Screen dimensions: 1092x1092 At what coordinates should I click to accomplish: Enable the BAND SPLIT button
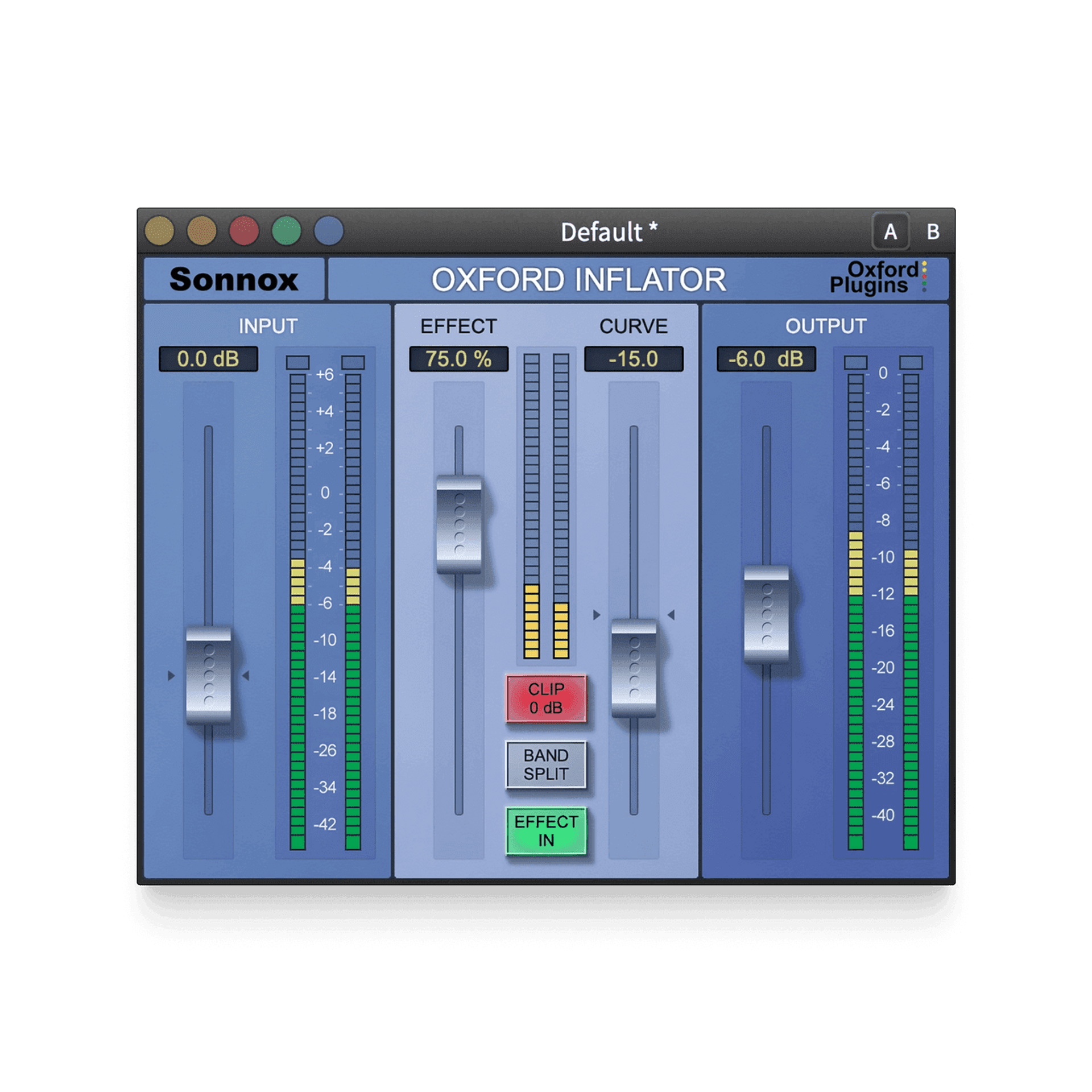click(x=546, y=764)
